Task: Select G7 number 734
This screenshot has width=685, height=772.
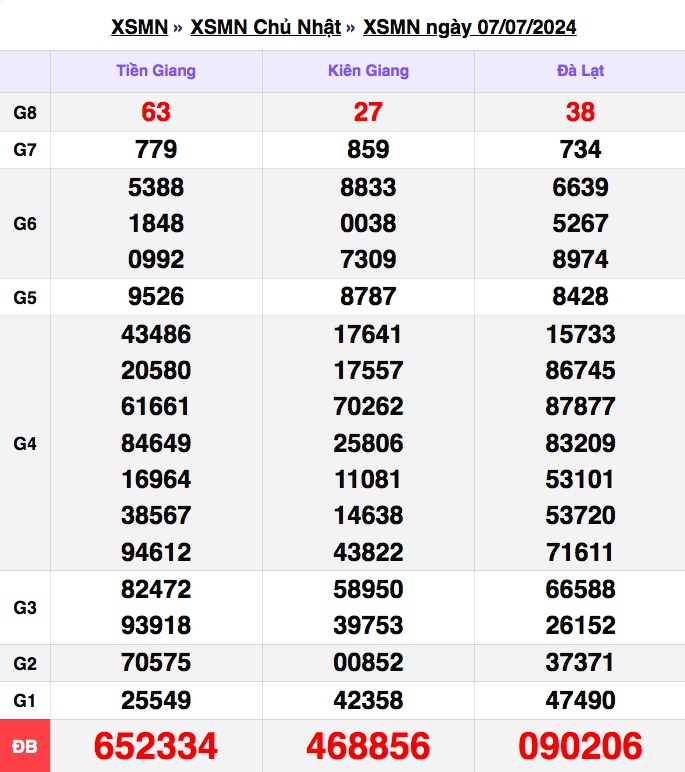Action: coord(580,149)
